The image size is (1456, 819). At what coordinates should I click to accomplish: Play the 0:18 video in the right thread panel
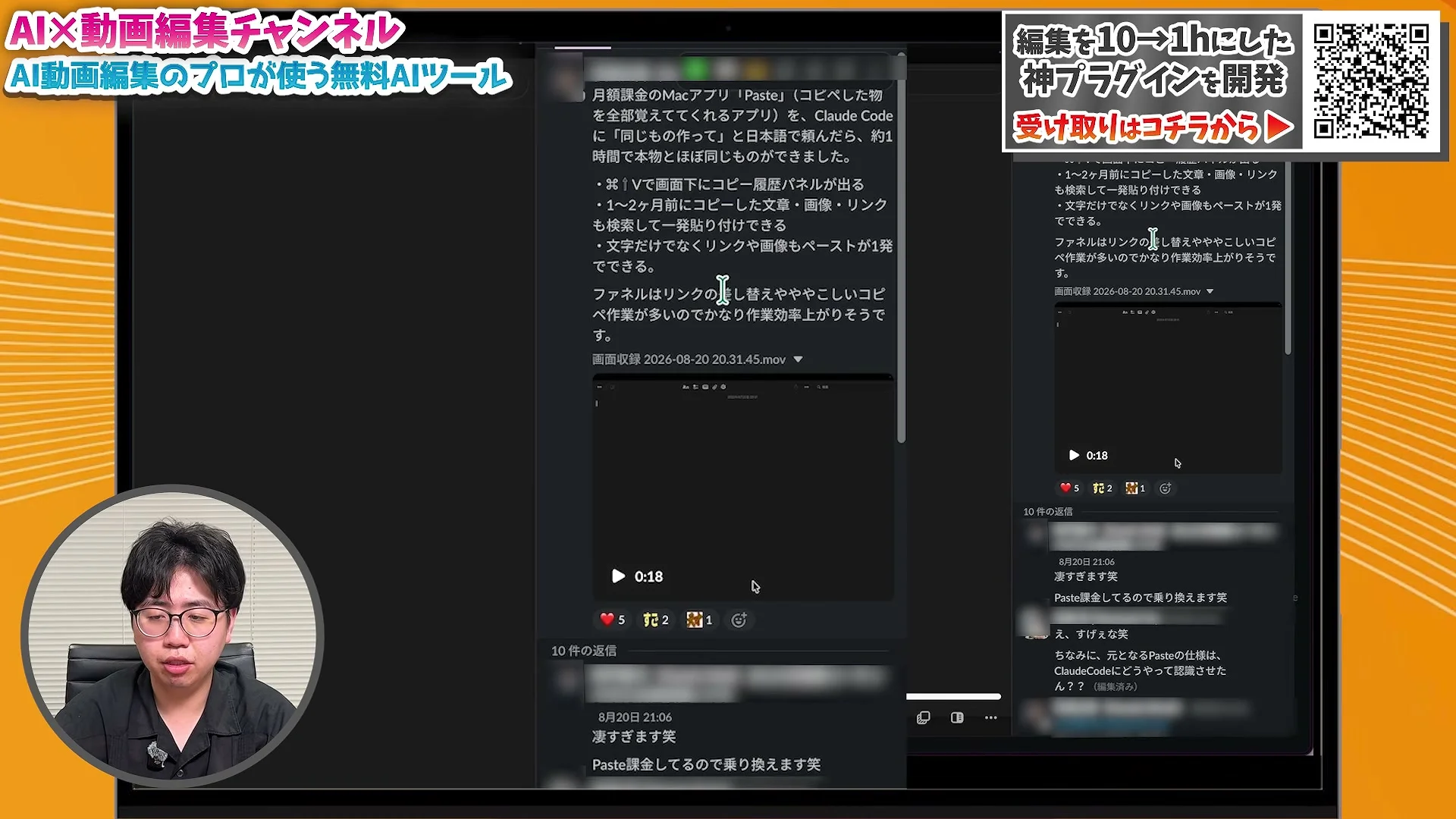point(1074,455)
